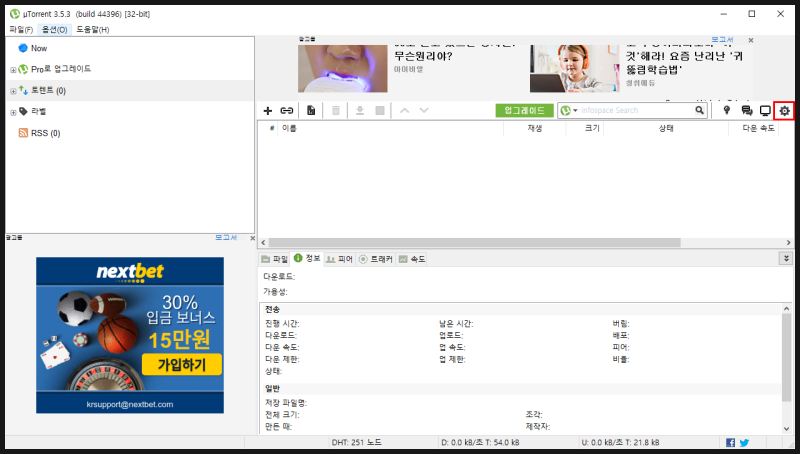Screen dimensions: 800x454
Task: Click 보고서 link above top ad
Action: [x=722, y=39]
